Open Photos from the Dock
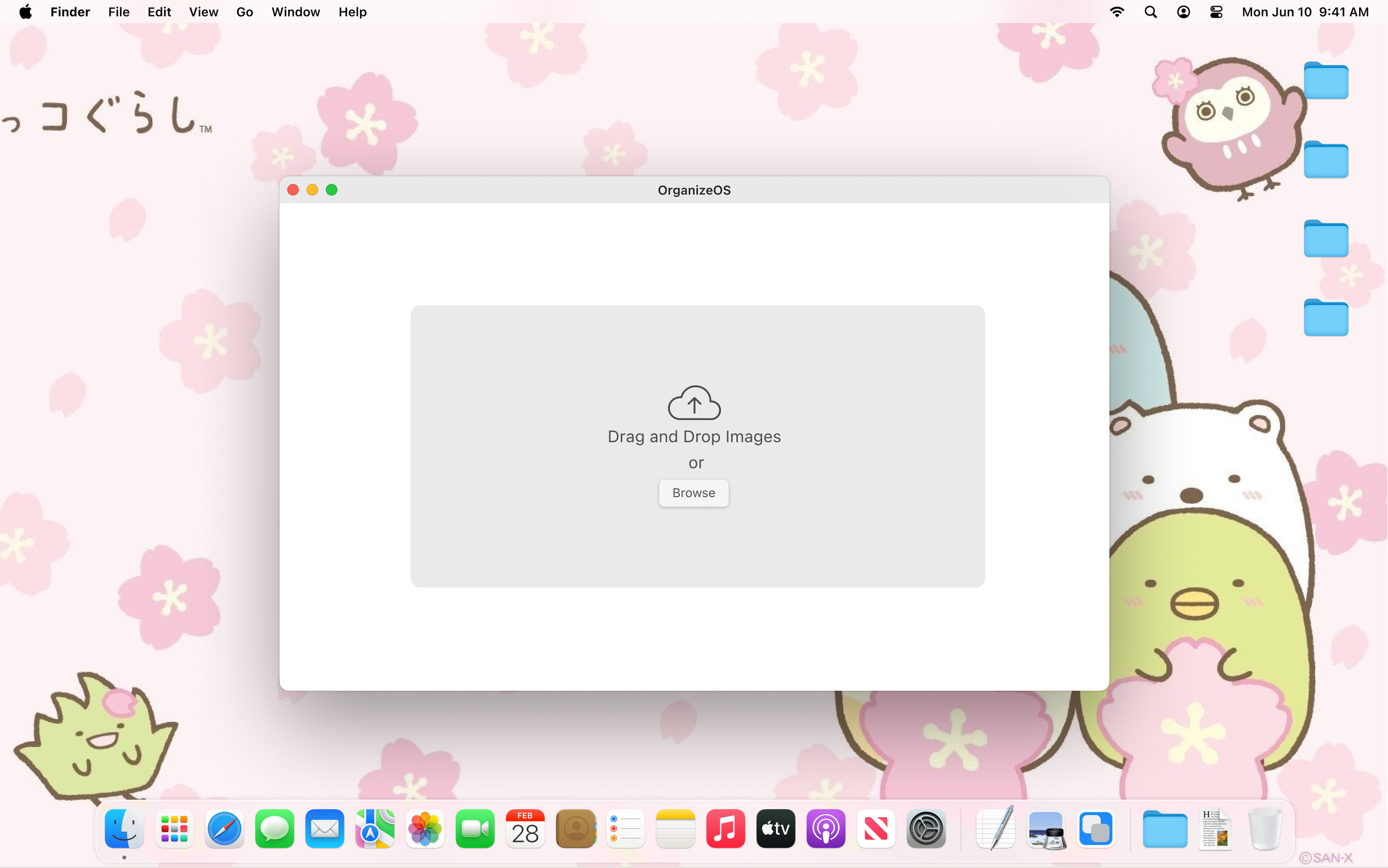This screenshot has width=1388, height=868. click(425, 829)
